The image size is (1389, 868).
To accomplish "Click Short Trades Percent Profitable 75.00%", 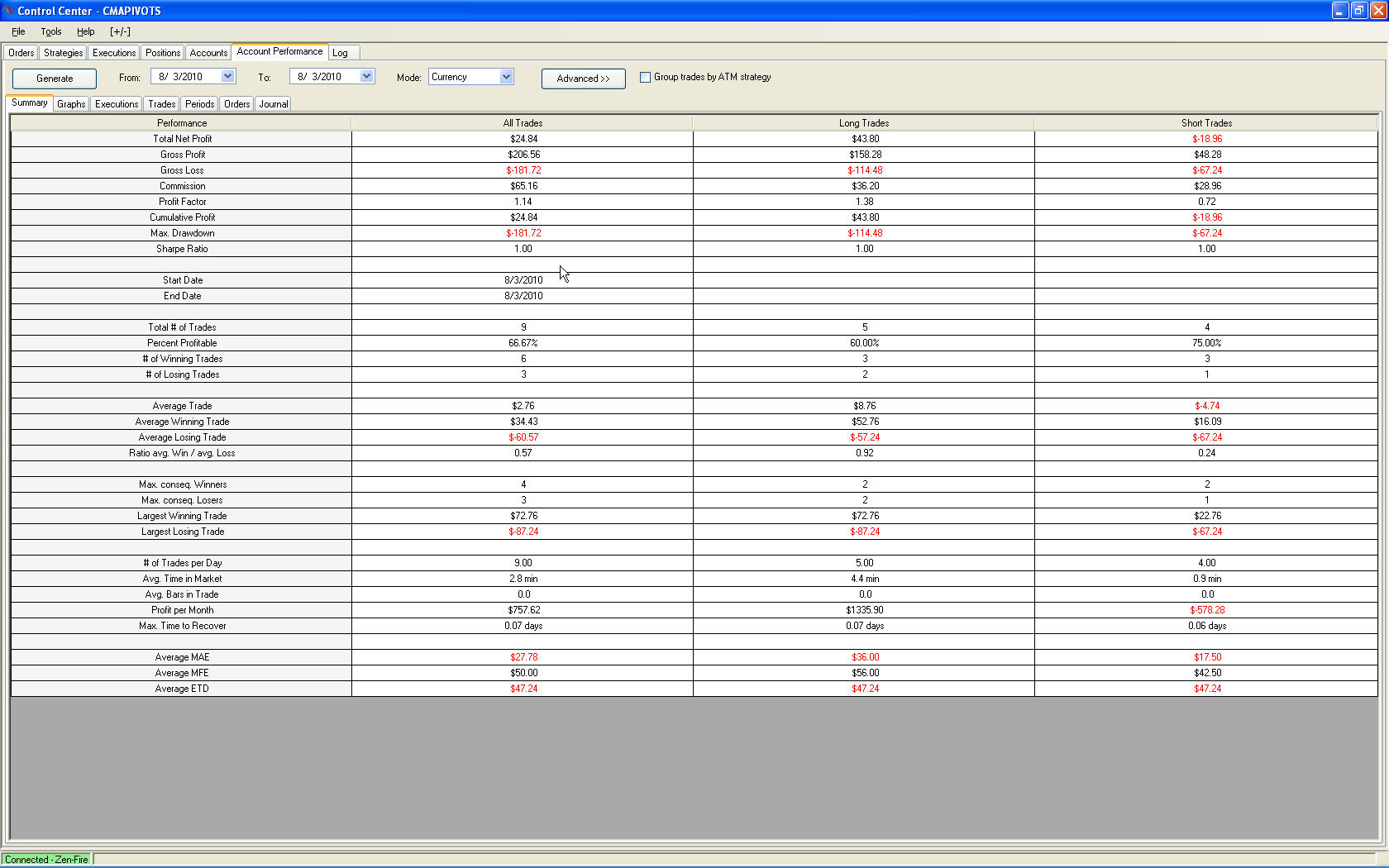I will (x=1207, y=343).
